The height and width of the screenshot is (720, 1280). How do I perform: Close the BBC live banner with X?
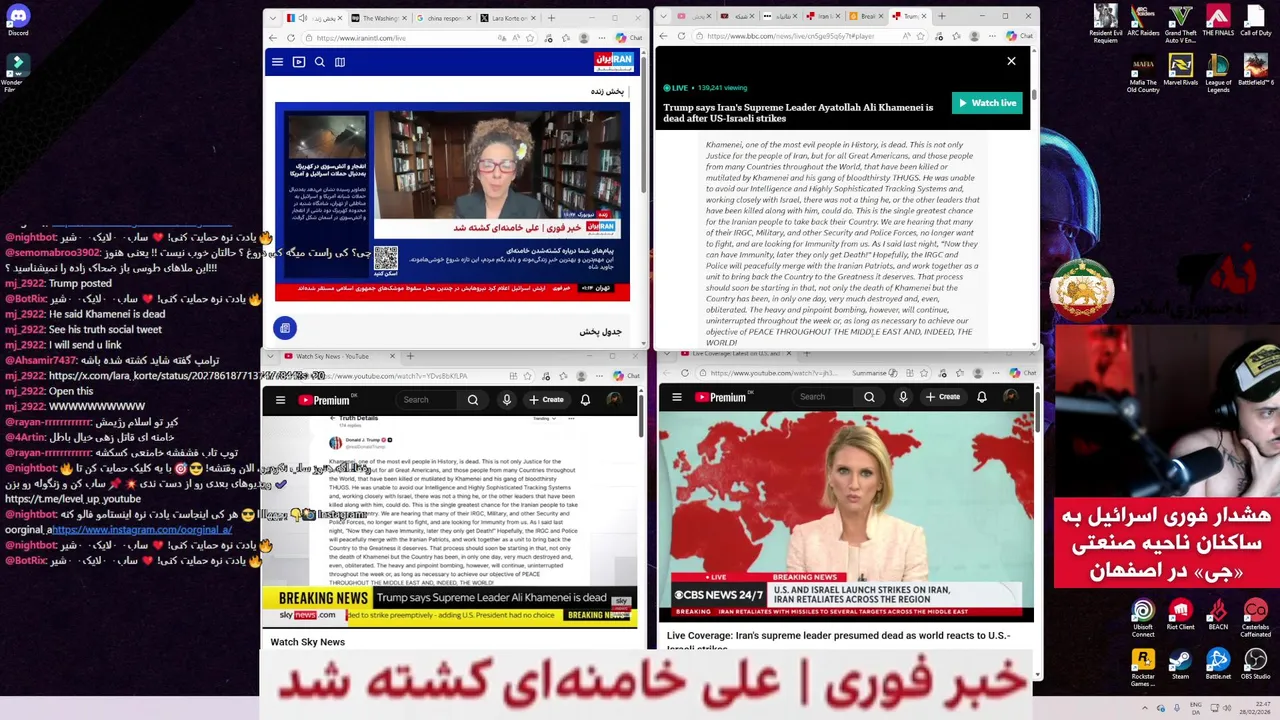[1011, 61]
